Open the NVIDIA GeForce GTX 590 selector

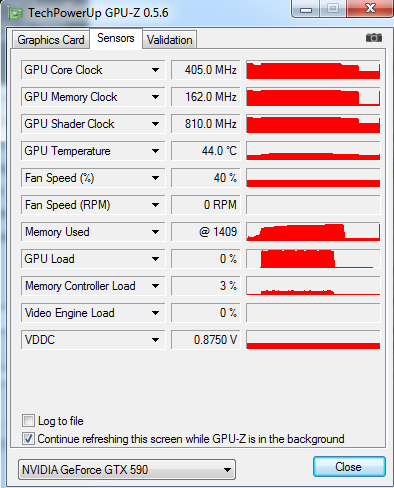(127, 470)
